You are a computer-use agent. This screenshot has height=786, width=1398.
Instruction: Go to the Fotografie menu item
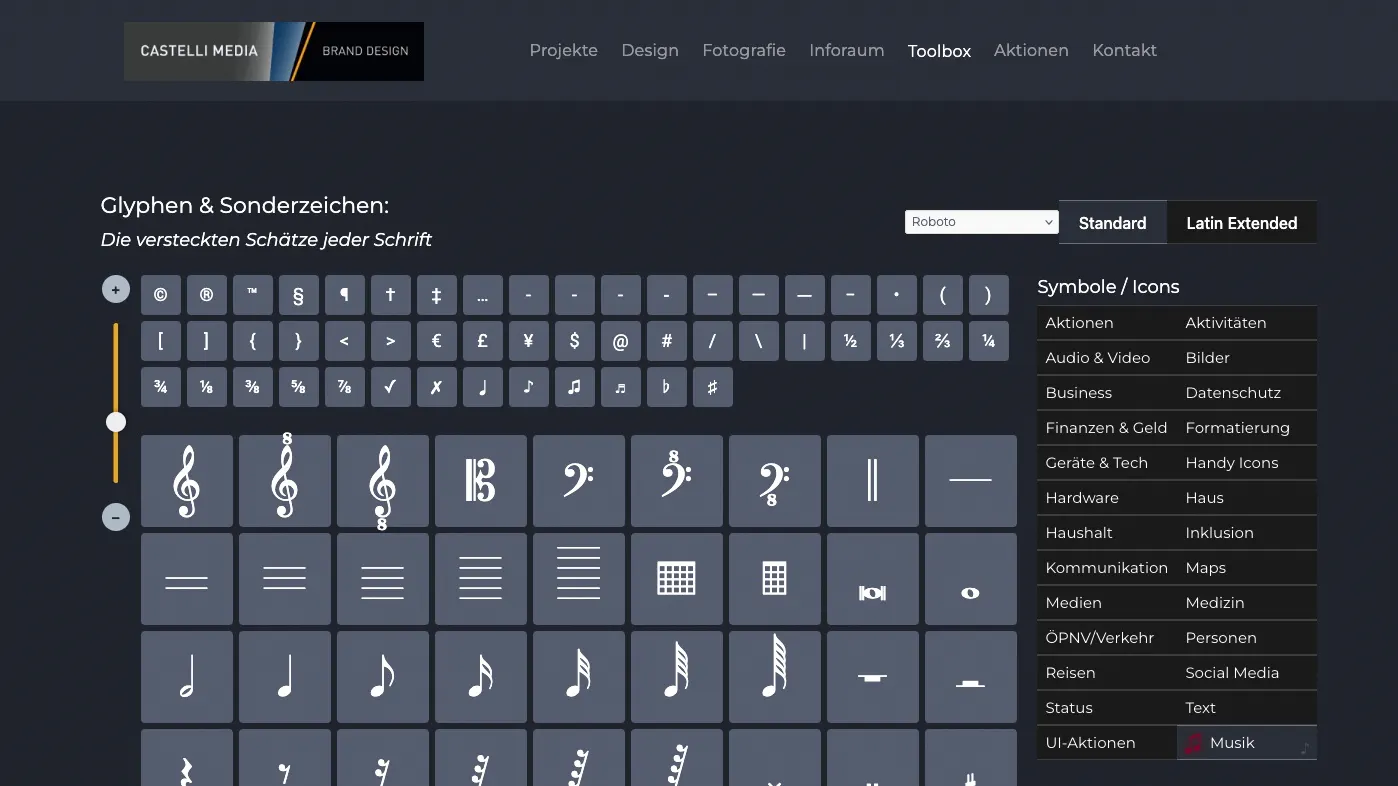(x=744, y=50)
